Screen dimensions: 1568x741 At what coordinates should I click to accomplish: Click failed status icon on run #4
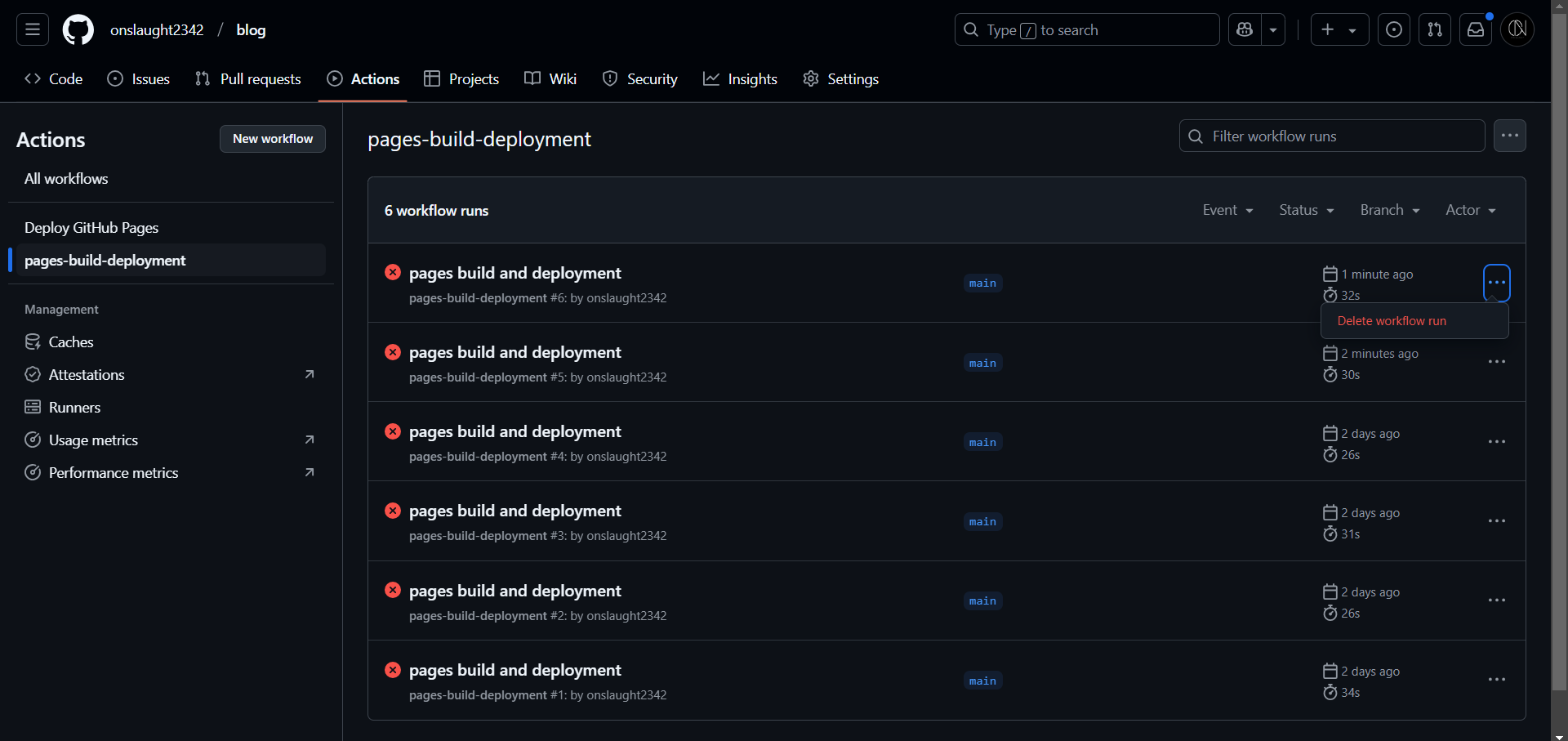[x=393, y=431]
